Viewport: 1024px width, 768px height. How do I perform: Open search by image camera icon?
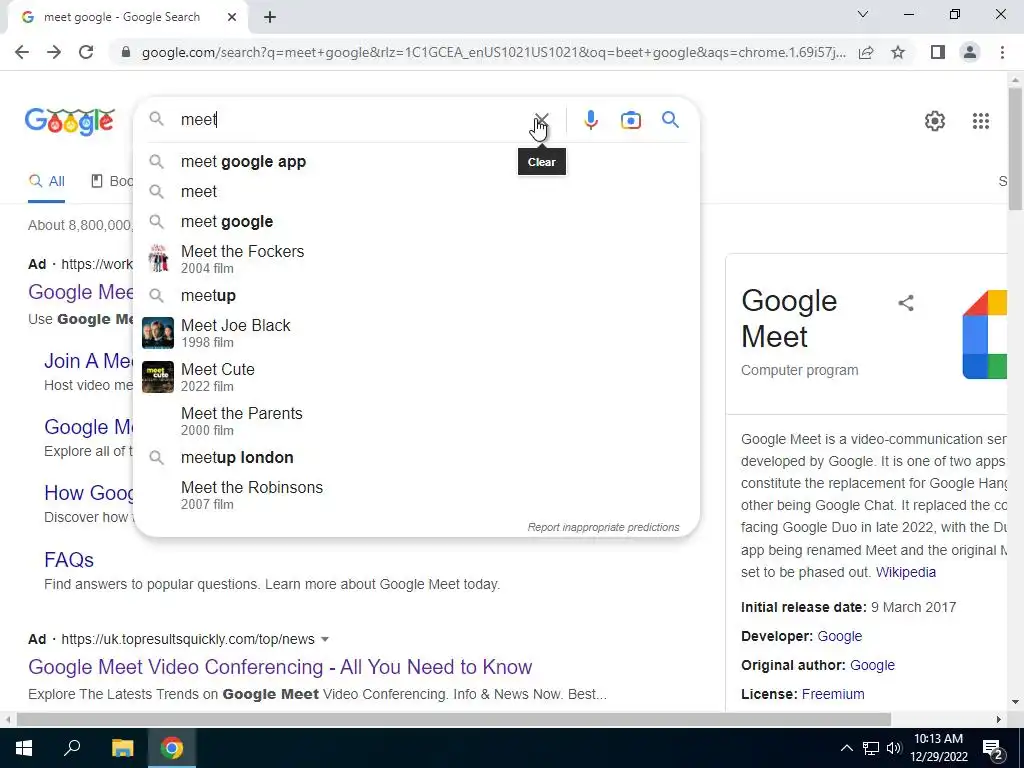coord(631,120)
